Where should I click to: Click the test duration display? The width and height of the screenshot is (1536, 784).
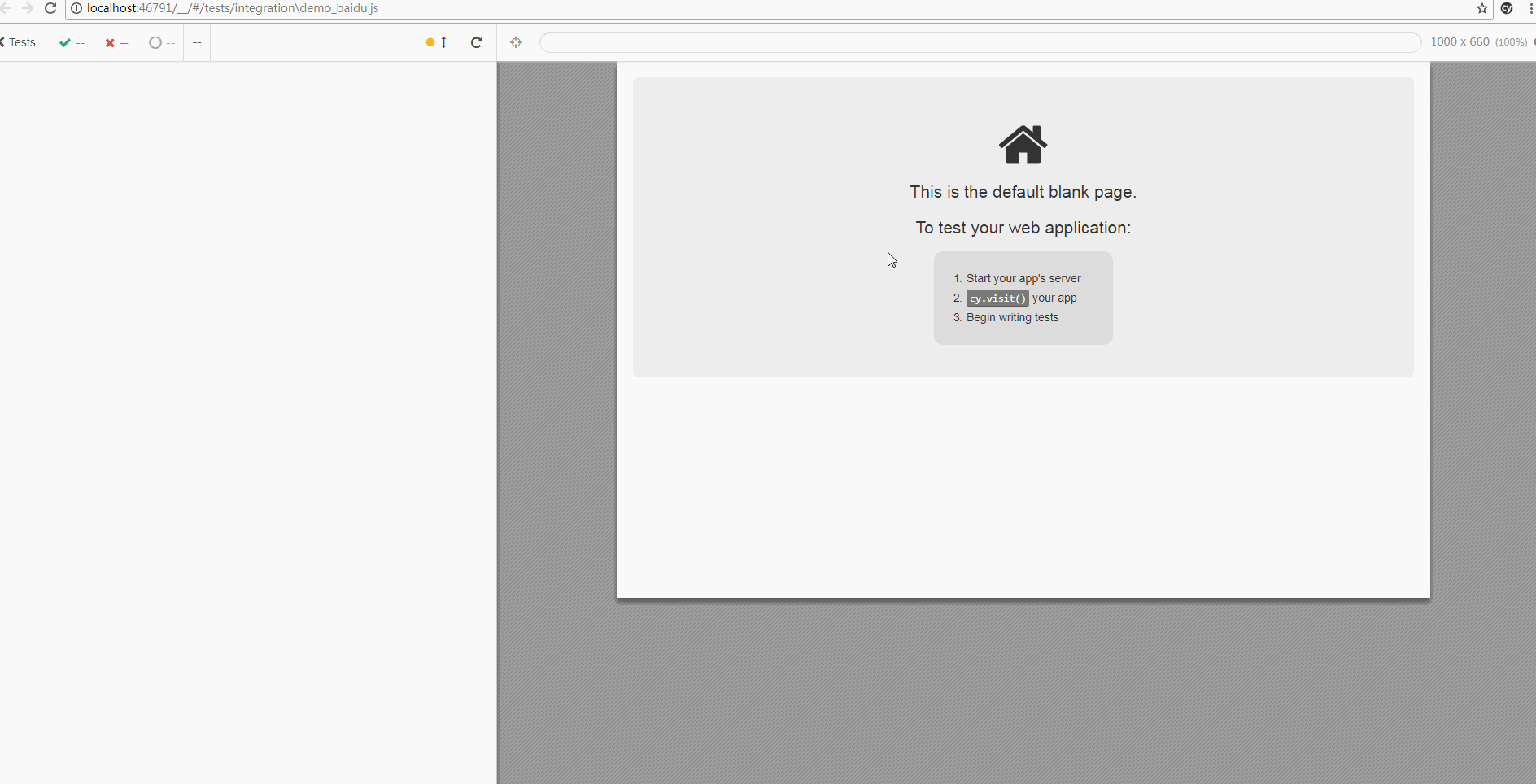pyautogui.click(x=197, y=42)
